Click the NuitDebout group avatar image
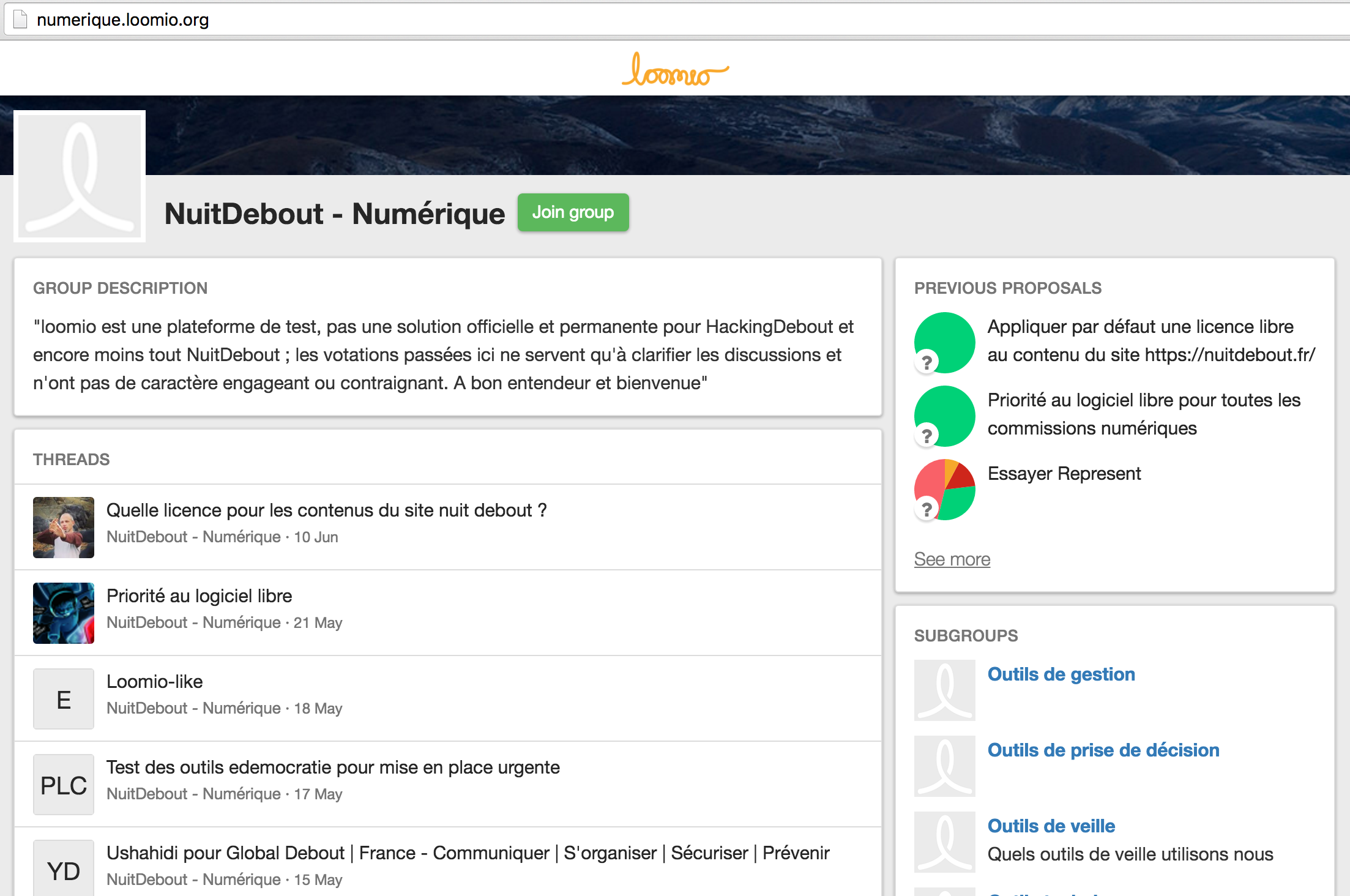 click(80, 176)
